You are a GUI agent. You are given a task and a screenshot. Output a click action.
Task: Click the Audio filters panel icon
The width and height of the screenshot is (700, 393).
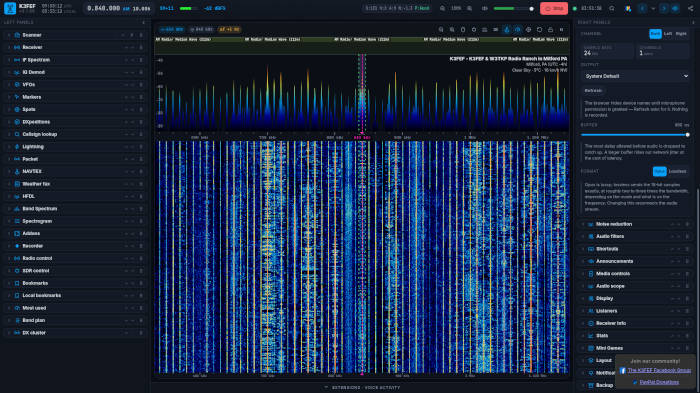click(x=591, y=237)
